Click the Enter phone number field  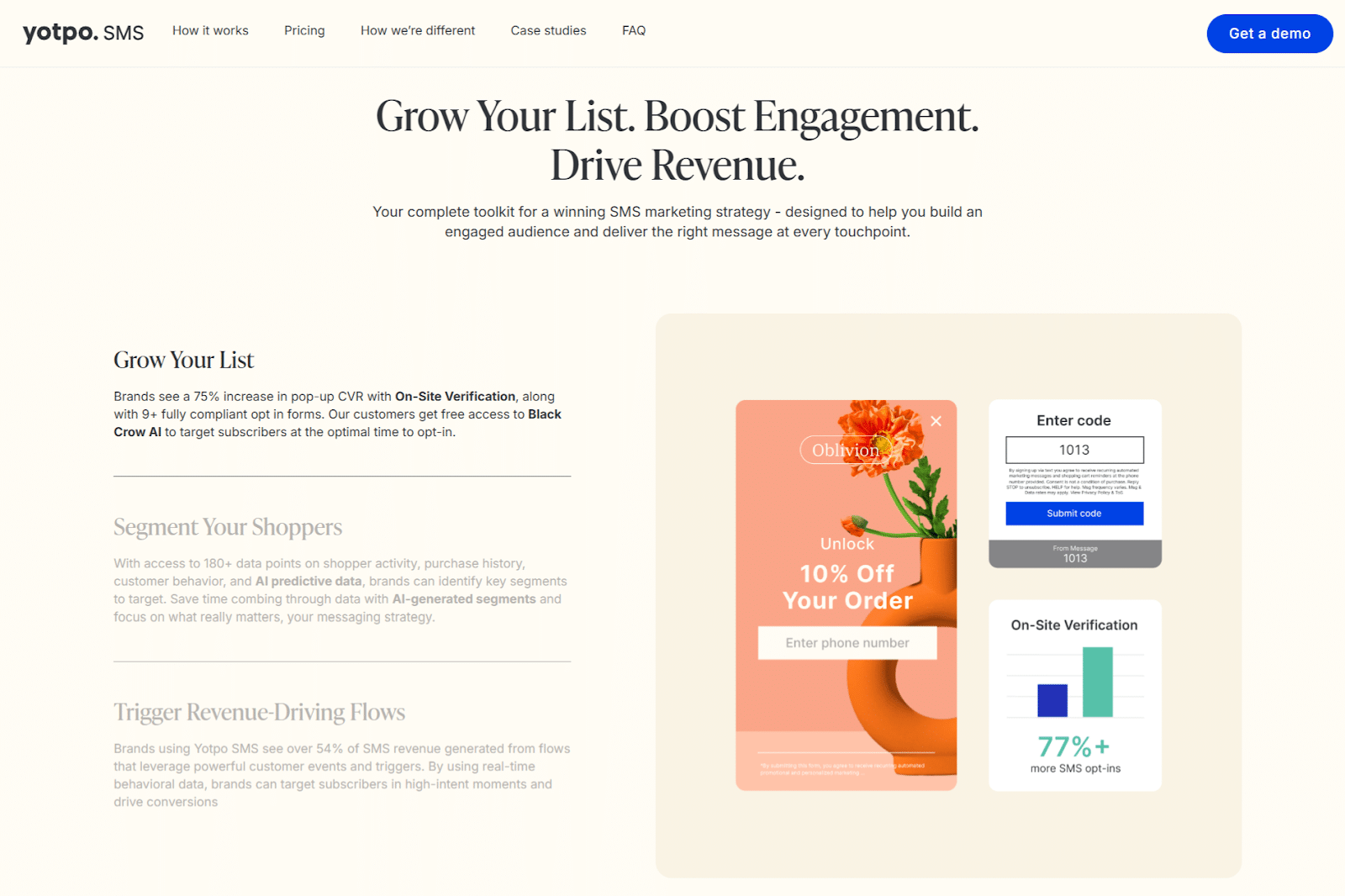click(x=847, y=643)
